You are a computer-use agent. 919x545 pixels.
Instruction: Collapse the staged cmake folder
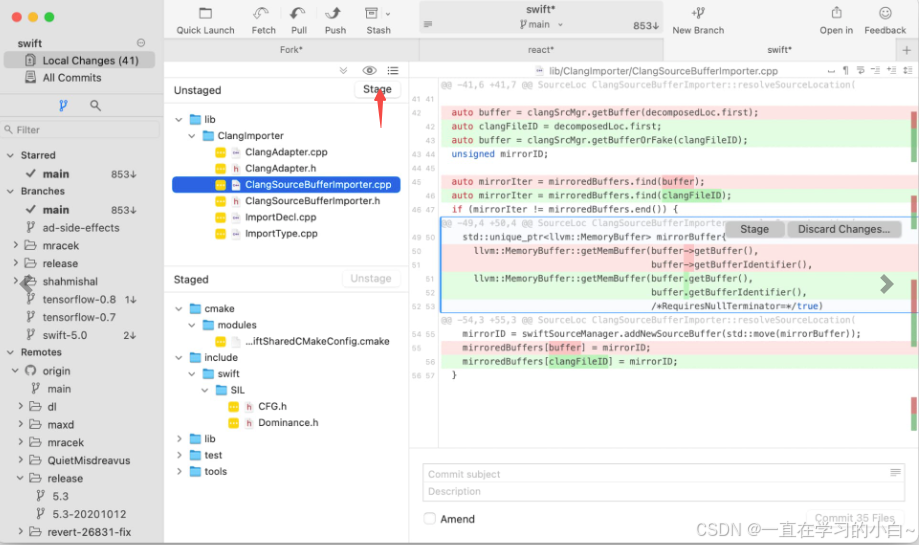tap(179, 309)
